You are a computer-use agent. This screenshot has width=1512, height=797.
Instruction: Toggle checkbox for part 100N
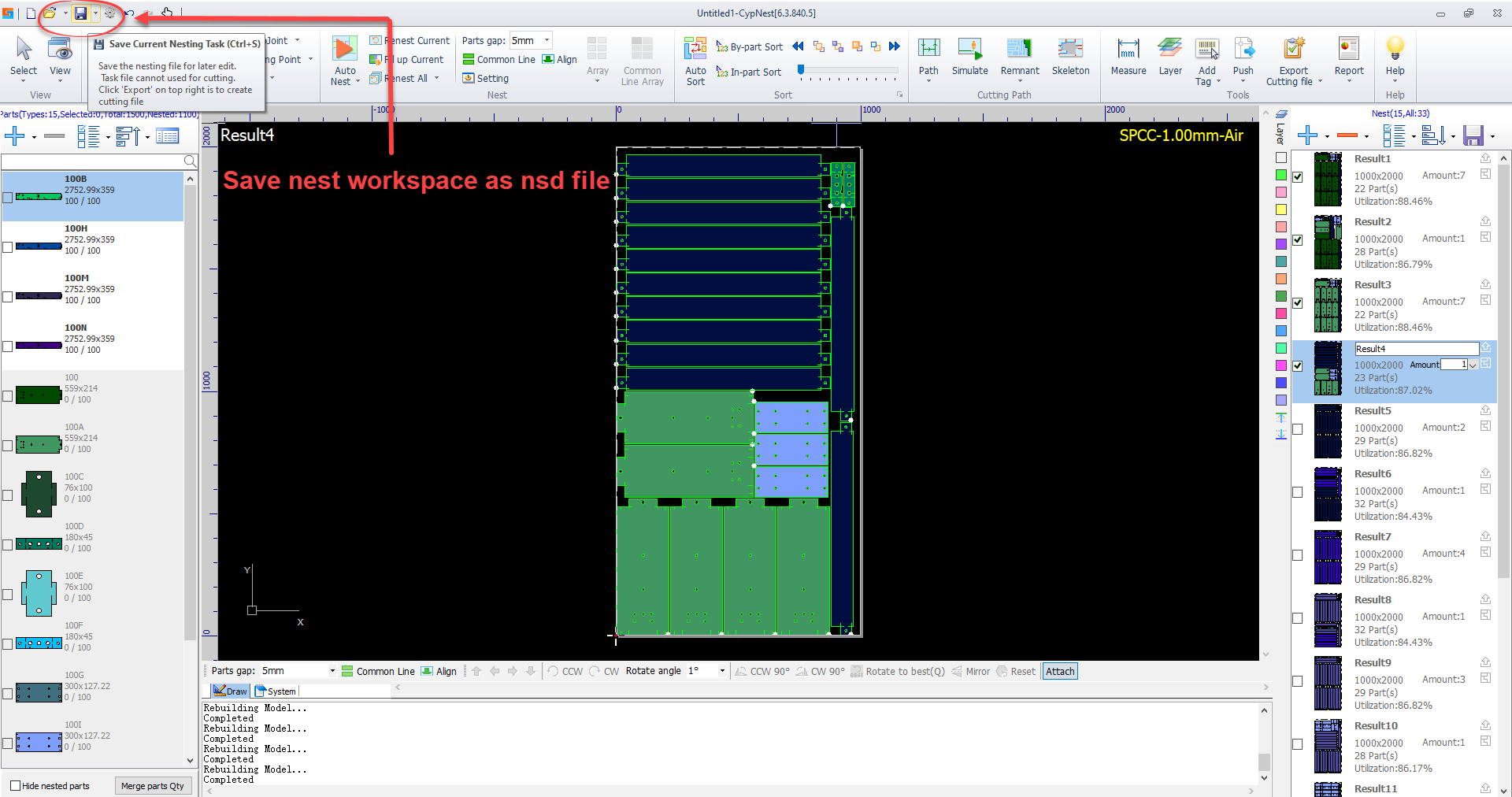(x=8, y=347)
